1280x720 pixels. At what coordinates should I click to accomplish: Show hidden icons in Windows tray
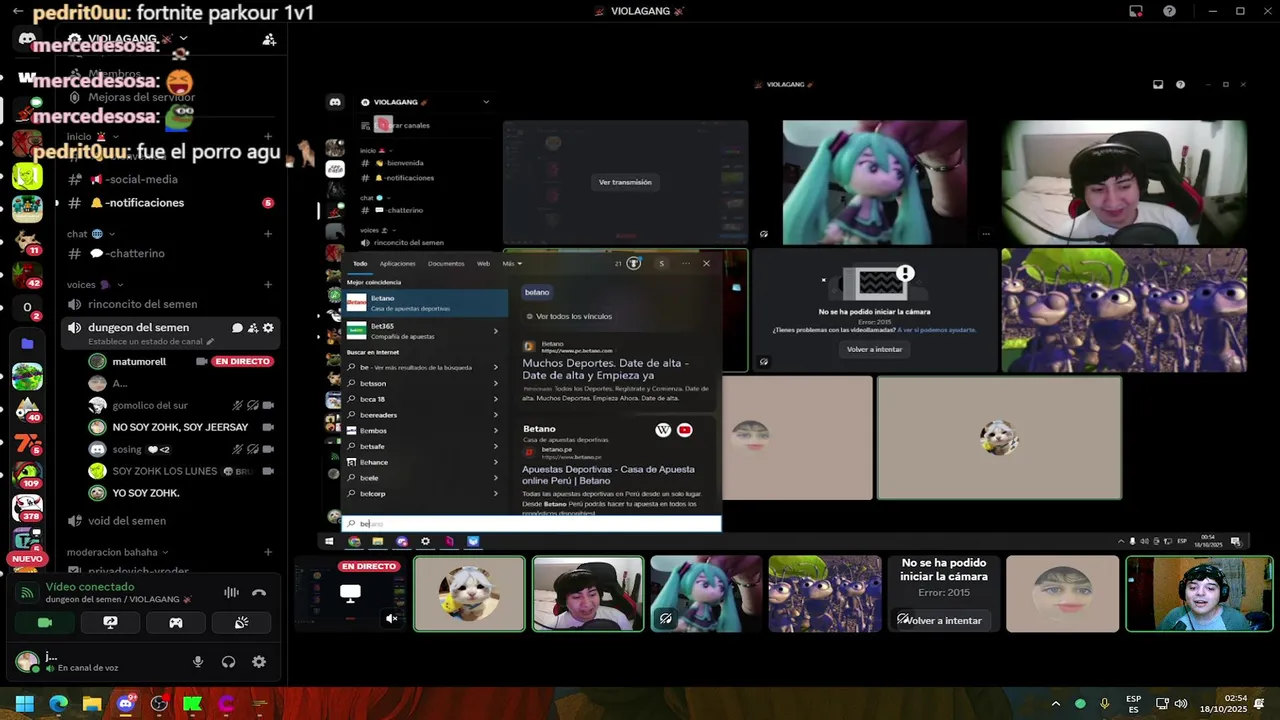pos(1055,703)
